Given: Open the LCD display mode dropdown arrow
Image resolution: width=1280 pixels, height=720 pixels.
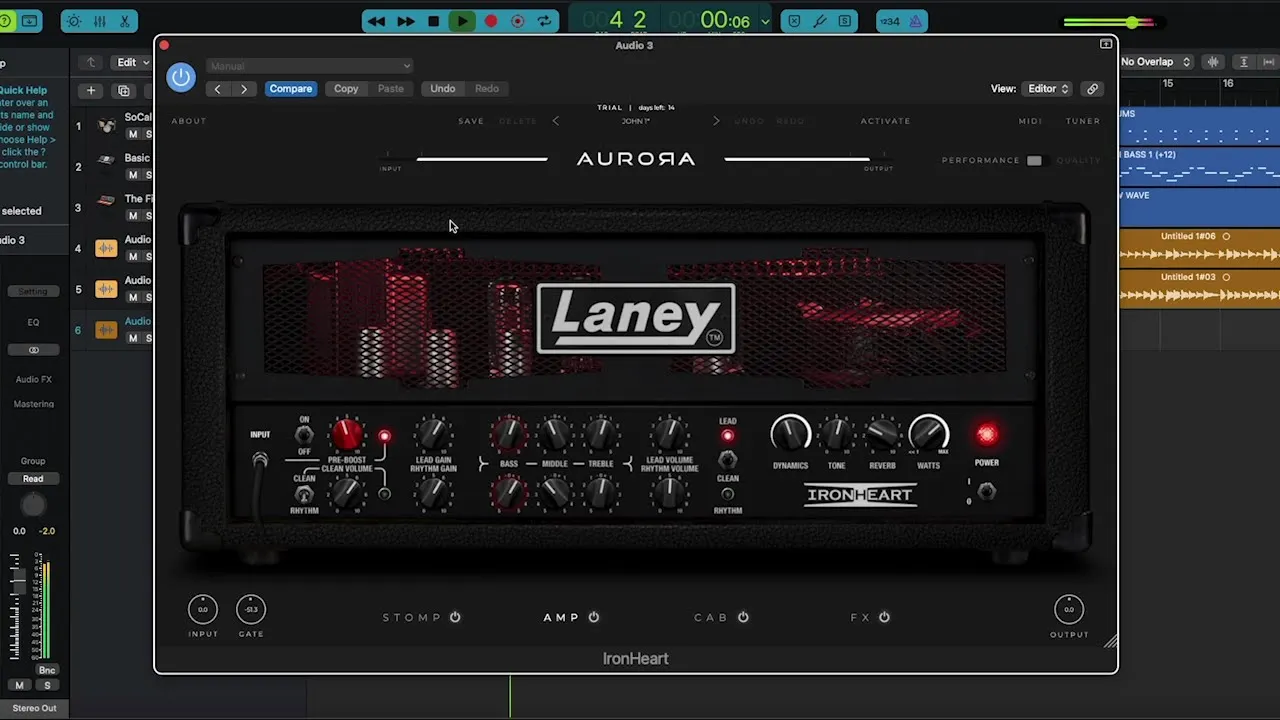Looking at the screenshot, I should coord(765,21).
